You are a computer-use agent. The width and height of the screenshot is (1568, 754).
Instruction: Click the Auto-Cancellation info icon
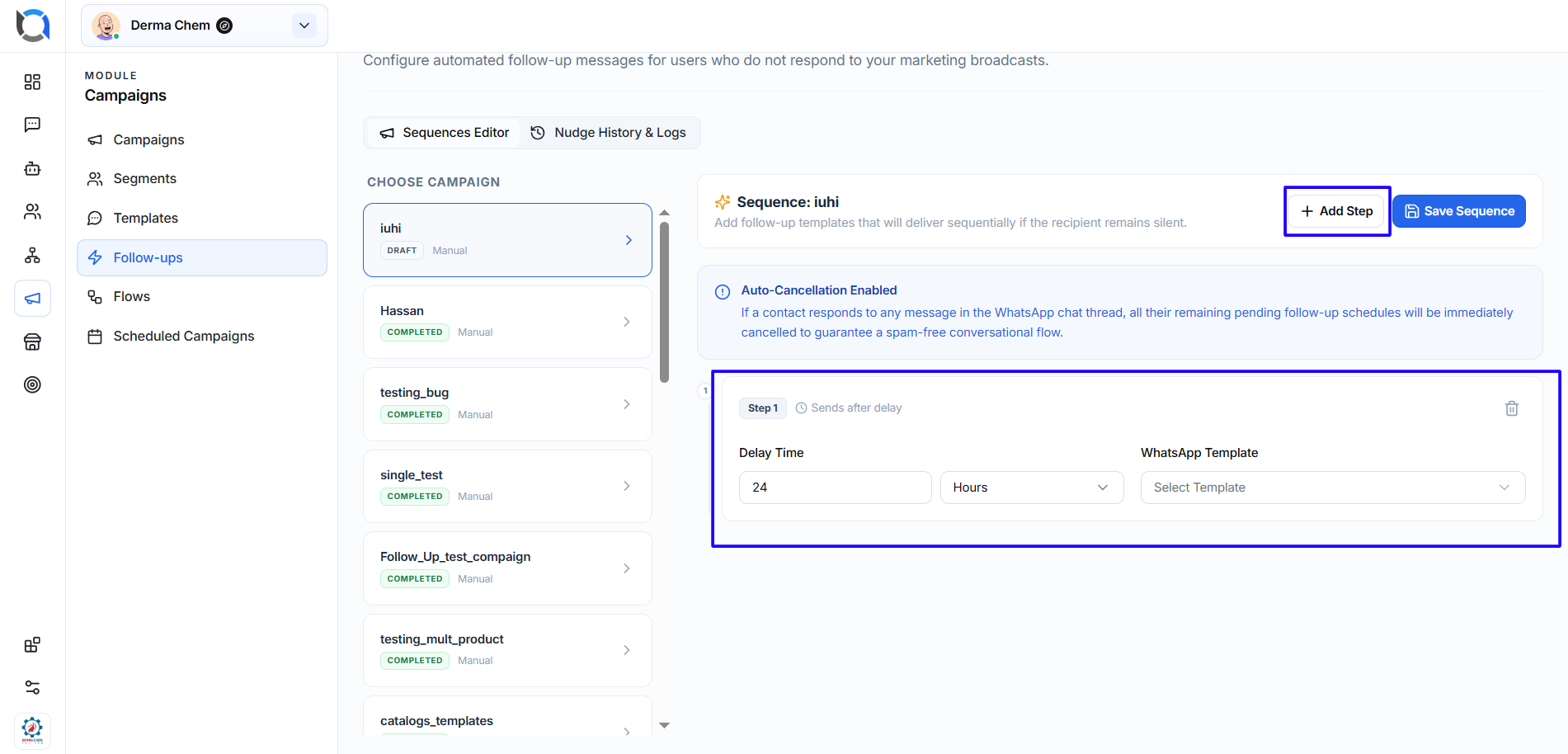point(723,291)
